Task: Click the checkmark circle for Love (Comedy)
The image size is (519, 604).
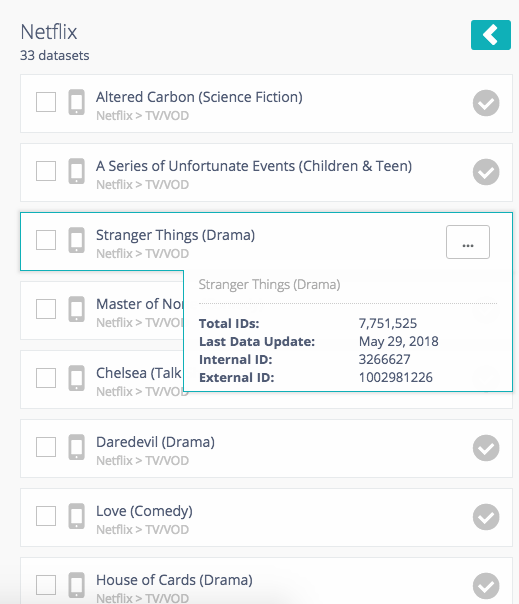Action: 486,517
